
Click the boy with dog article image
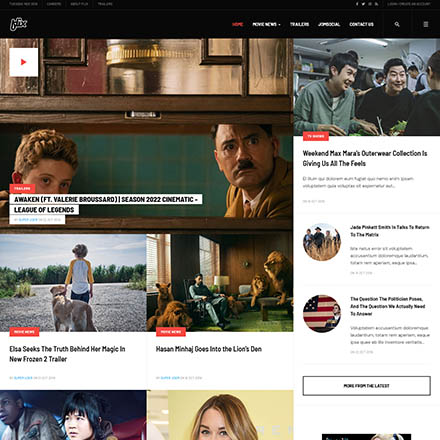coord(73,283)
